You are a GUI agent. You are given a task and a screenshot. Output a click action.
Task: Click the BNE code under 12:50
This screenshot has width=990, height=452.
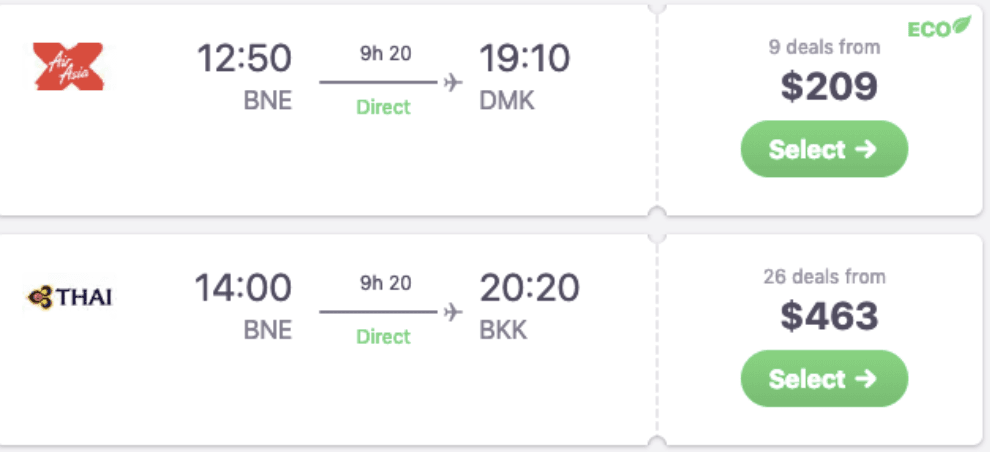click(268, 101)
